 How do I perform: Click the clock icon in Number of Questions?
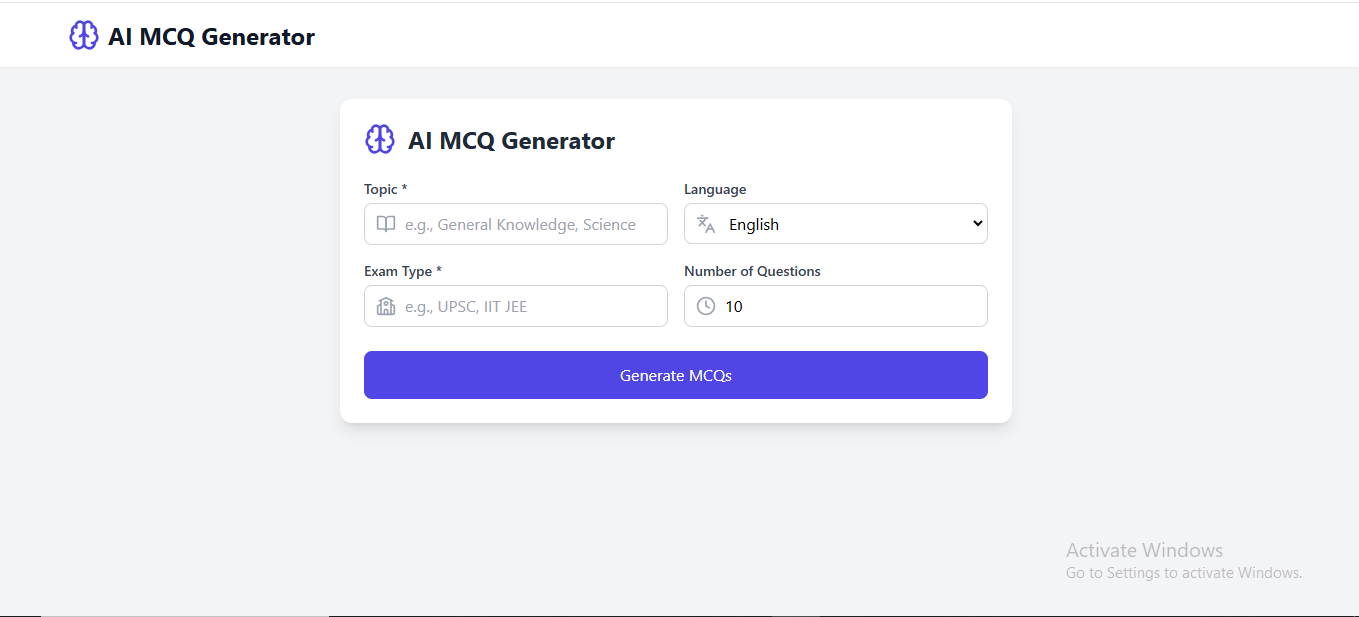(705, 306)
